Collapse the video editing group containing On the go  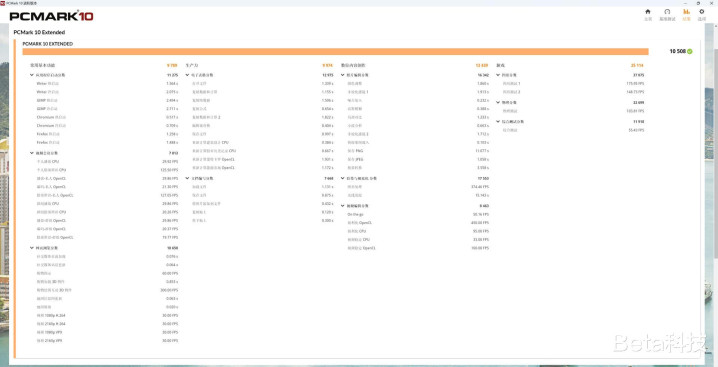[343, 206]
